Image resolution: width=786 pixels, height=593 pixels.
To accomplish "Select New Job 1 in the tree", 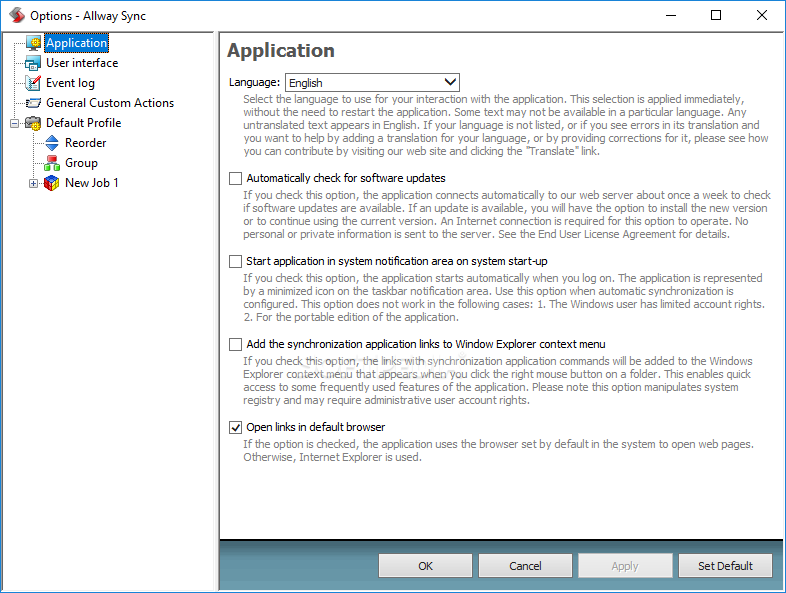I will [92, 183].
